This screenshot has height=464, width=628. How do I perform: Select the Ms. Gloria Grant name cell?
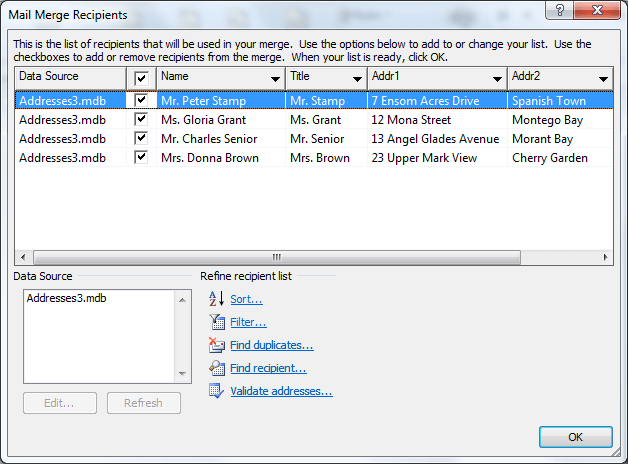221,120
